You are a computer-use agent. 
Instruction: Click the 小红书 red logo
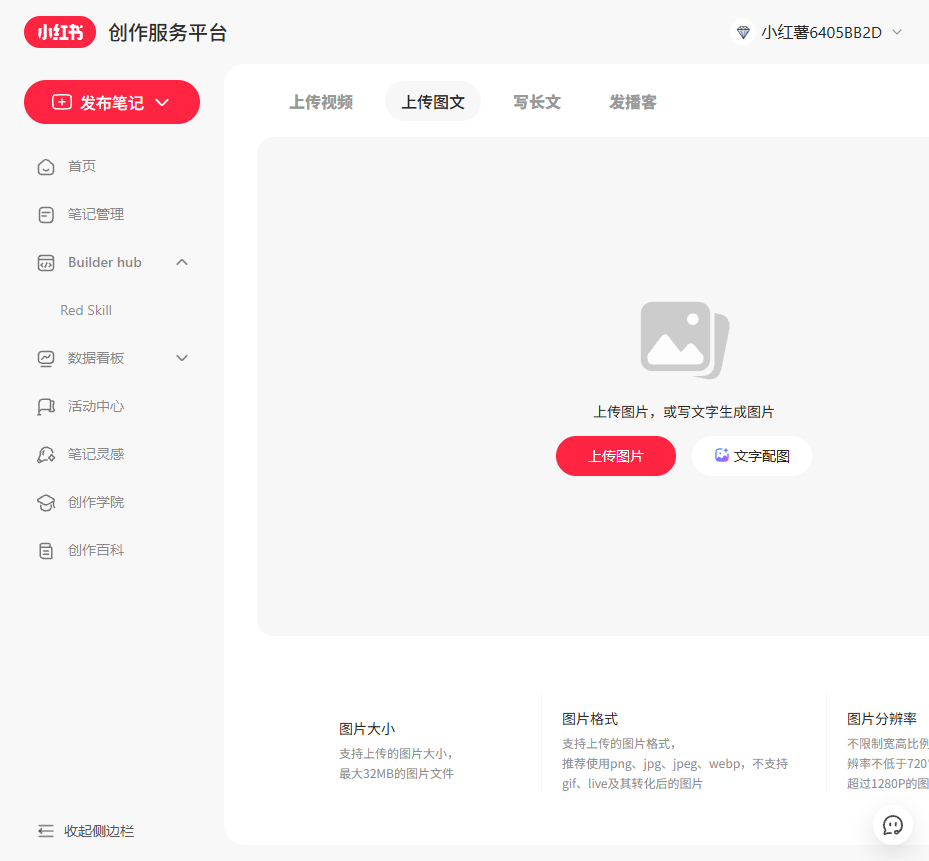coord(60,32)
